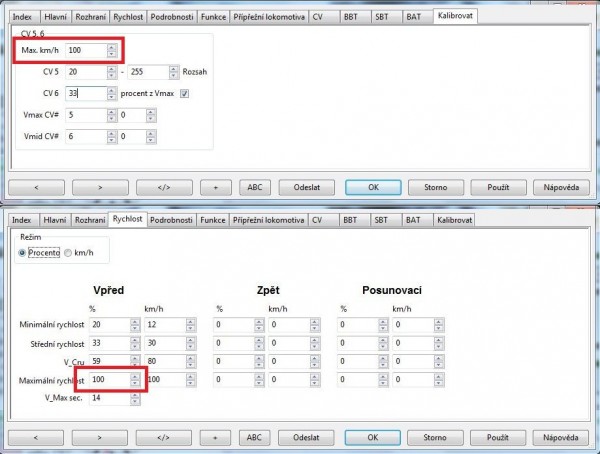The height and width of the screenshot is (454, 600).
Task: Click the '+' button in upper dialog
Action: click(x=215, y=187)
